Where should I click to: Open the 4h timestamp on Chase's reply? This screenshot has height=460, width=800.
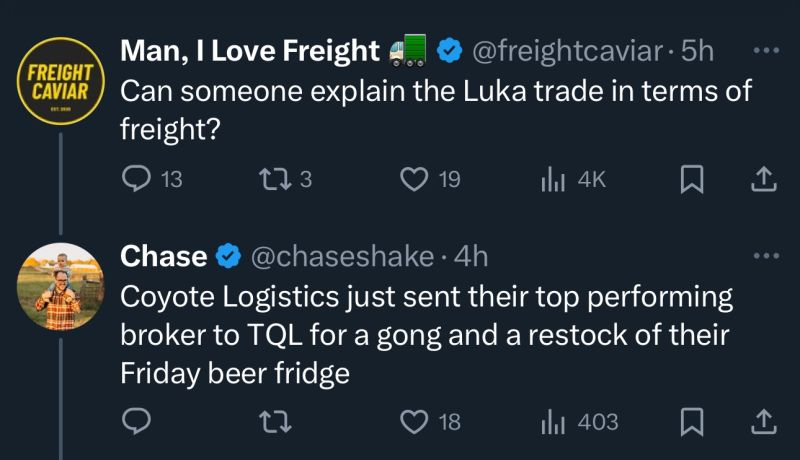[471, 257]
